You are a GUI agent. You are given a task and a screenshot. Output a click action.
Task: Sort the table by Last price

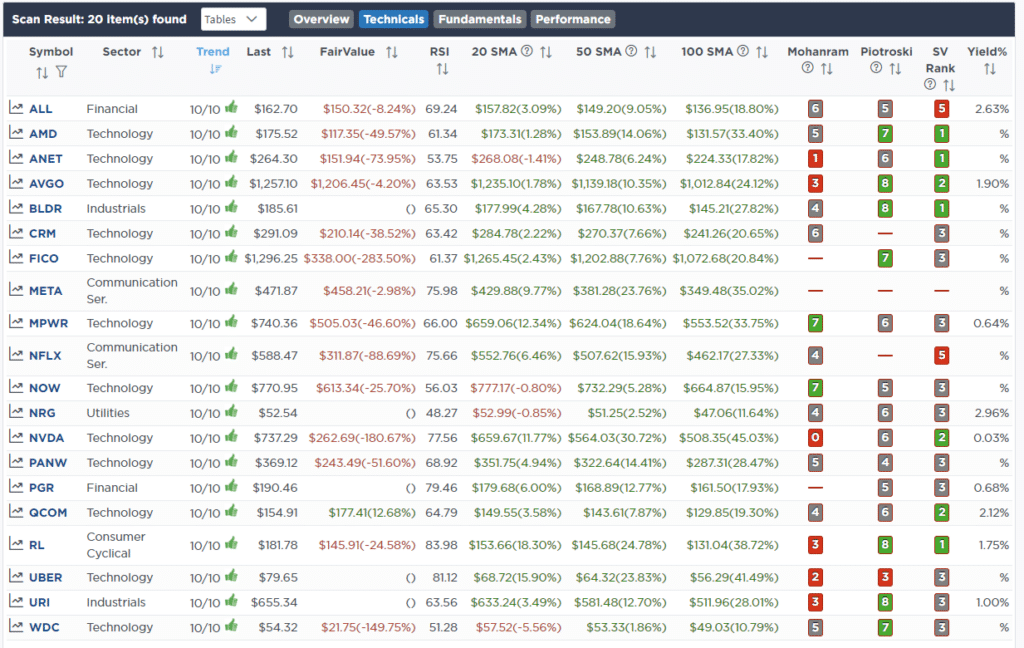287,52
